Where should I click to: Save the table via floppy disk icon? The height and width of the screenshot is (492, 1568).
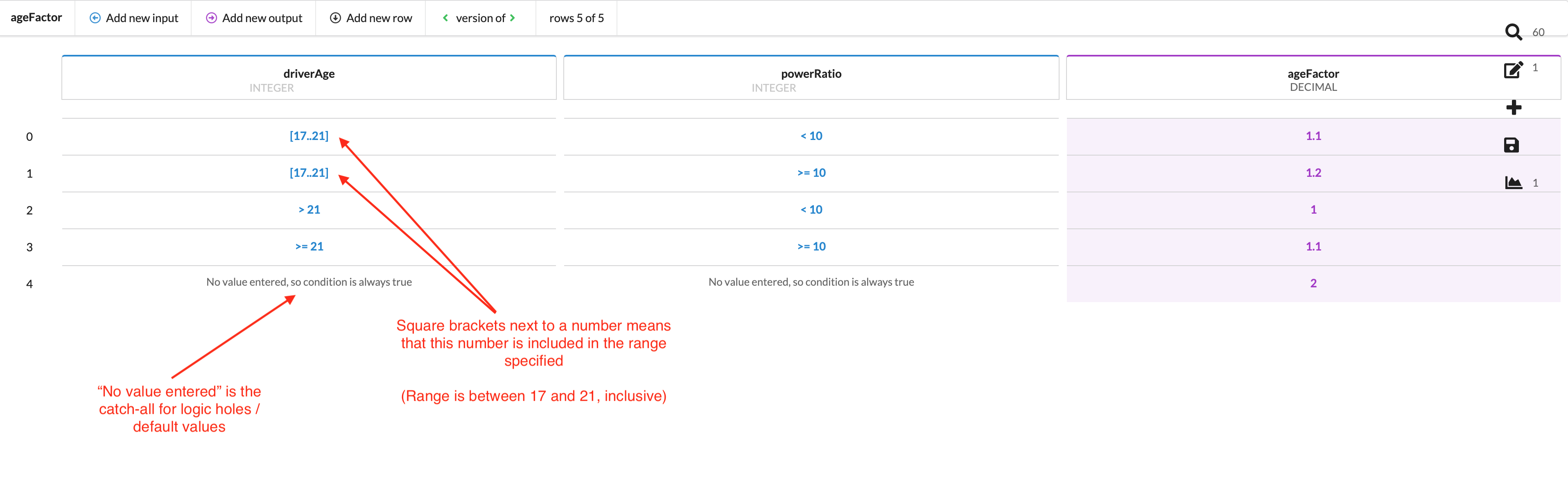(1512, 144)
